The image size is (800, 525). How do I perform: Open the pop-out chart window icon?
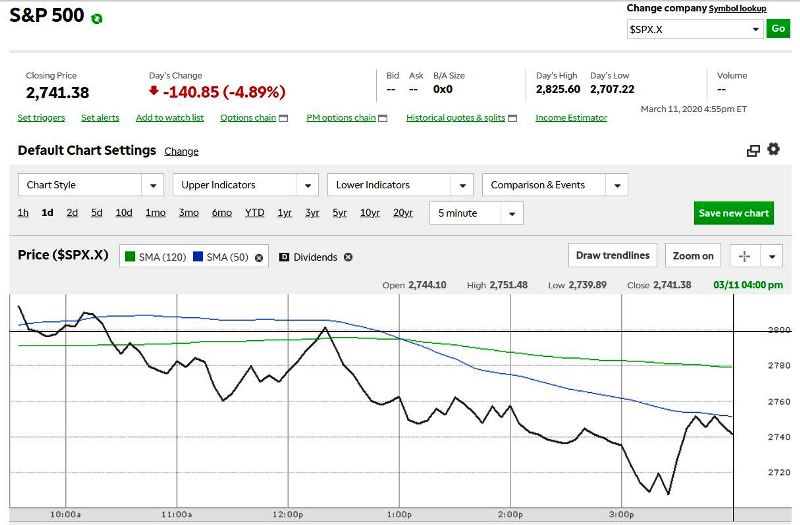753,151
